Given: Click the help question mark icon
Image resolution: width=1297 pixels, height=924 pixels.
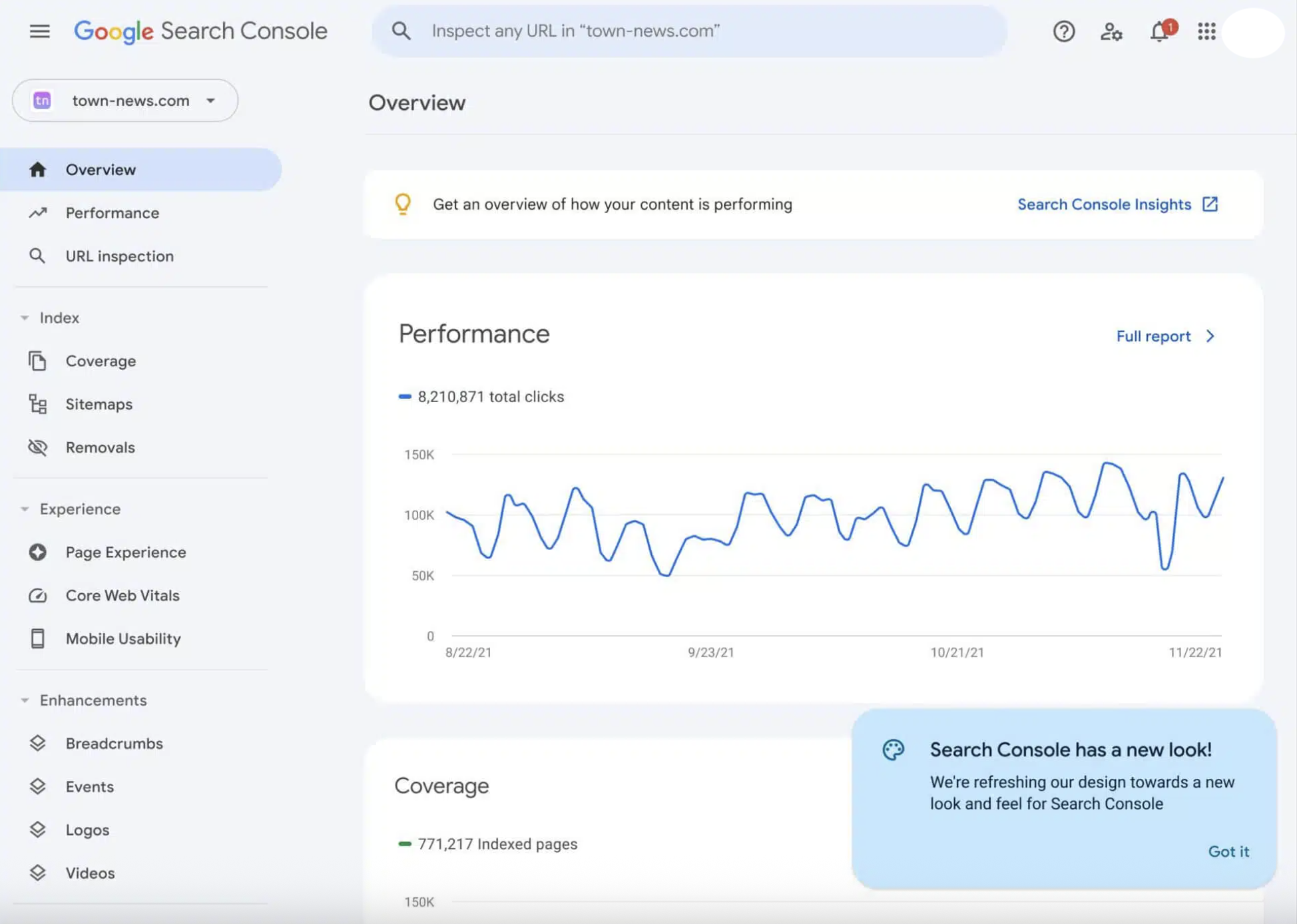Looking at the screenshot, I should point(1063,31).
